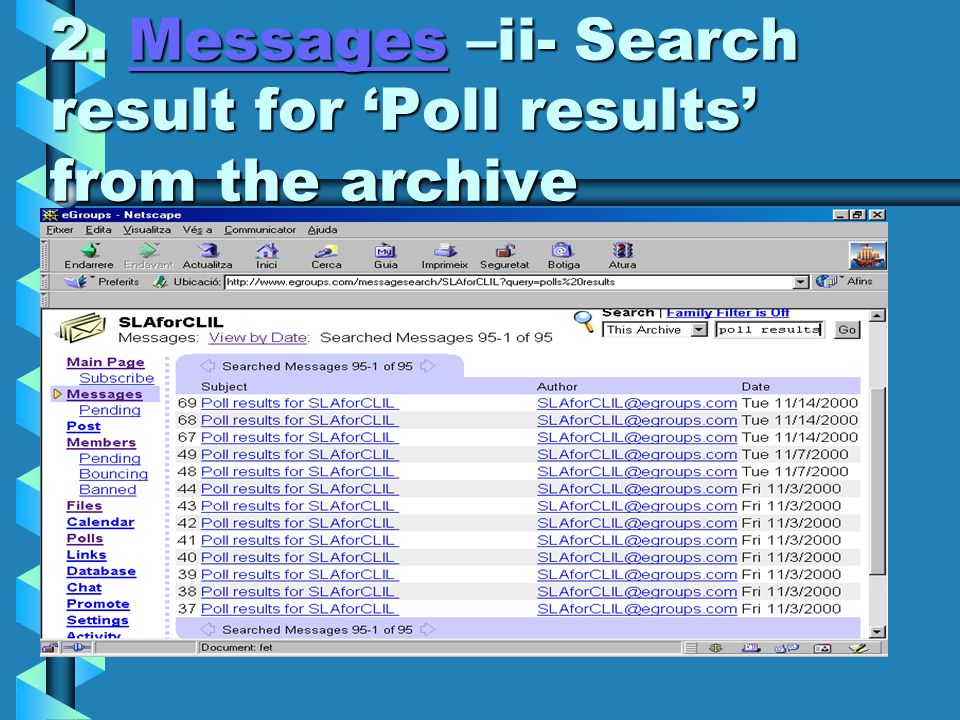
Task: Open the Seguretat lock icon
Action: tap(504, 250)
